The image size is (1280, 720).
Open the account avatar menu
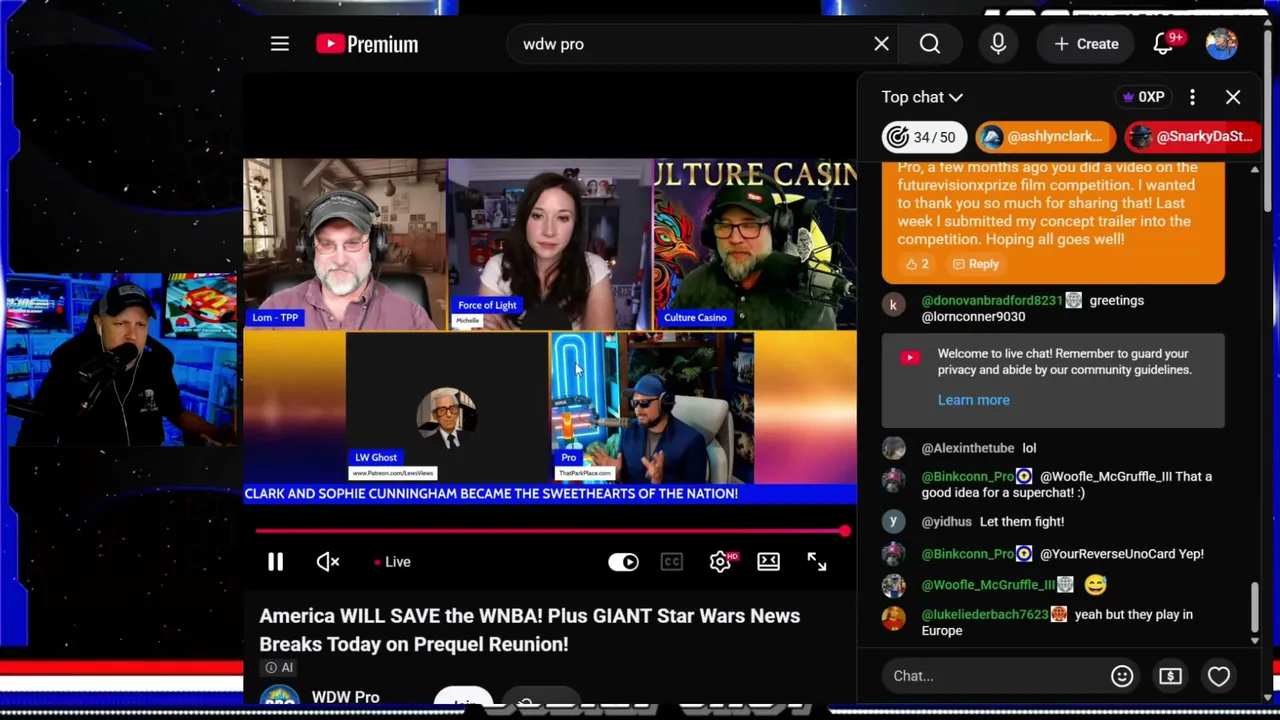pos(1221,44)
